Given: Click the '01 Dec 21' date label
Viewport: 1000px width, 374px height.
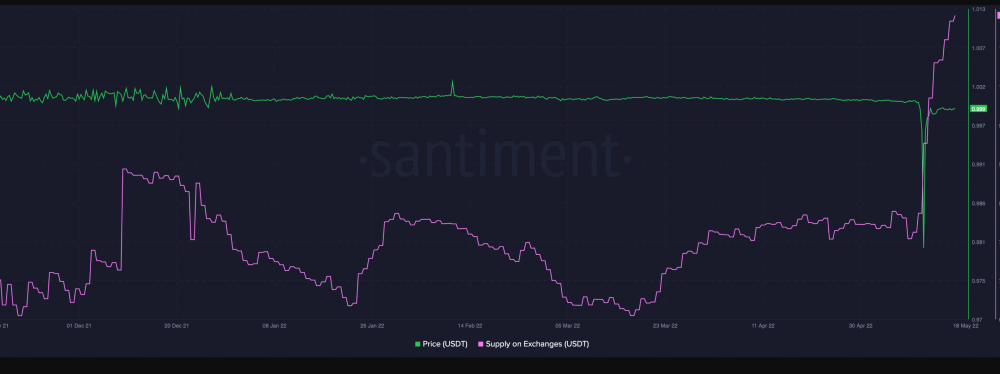Looking at the screenshot, I should [x=79, y=325].
